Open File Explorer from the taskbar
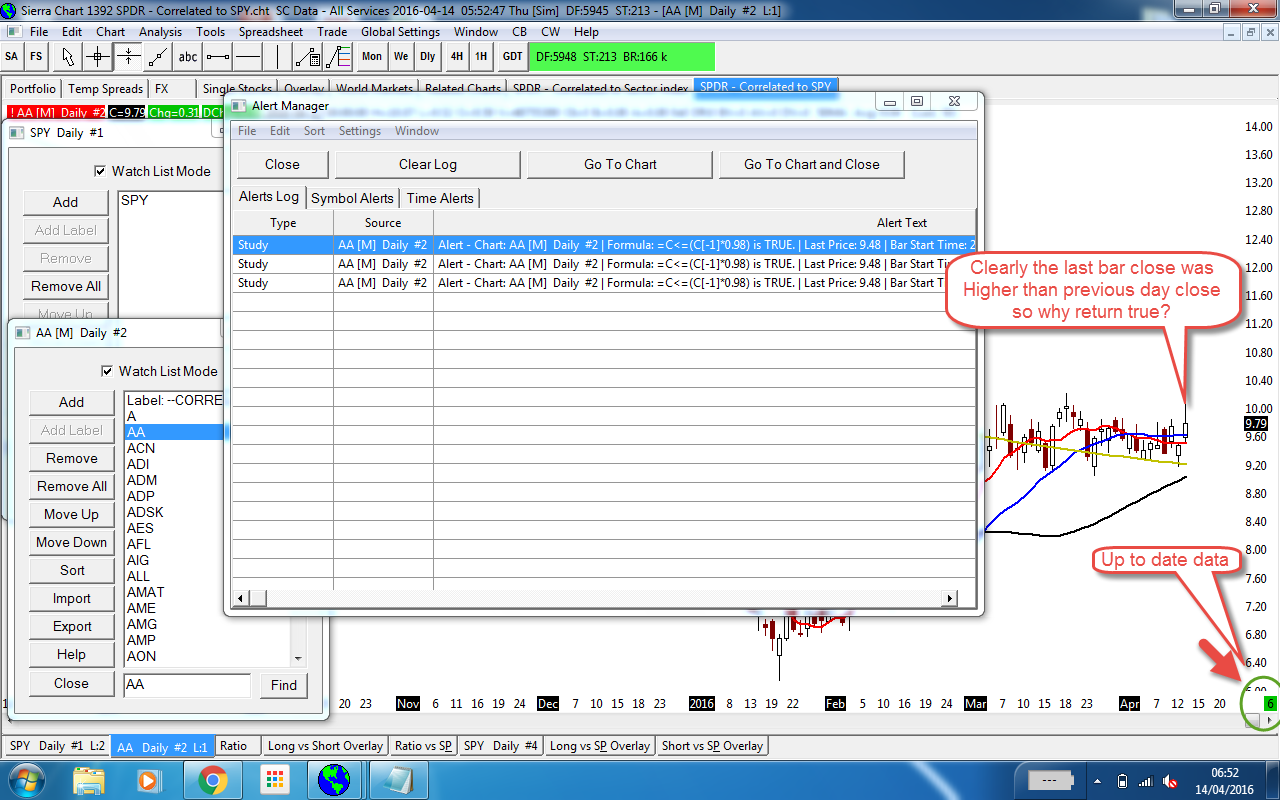This screenshot has width=1280, height=800. pyautogui.click(x=89, y=779)
